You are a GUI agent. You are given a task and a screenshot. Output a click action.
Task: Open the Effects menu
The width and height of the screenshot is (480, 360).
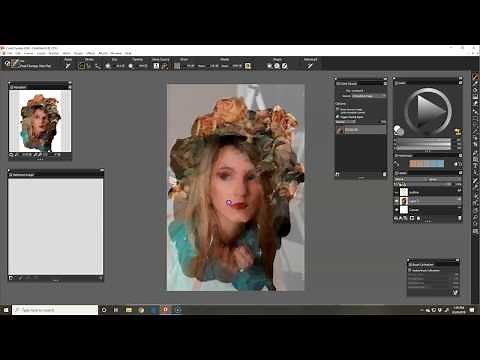click(x=91, y=53)
